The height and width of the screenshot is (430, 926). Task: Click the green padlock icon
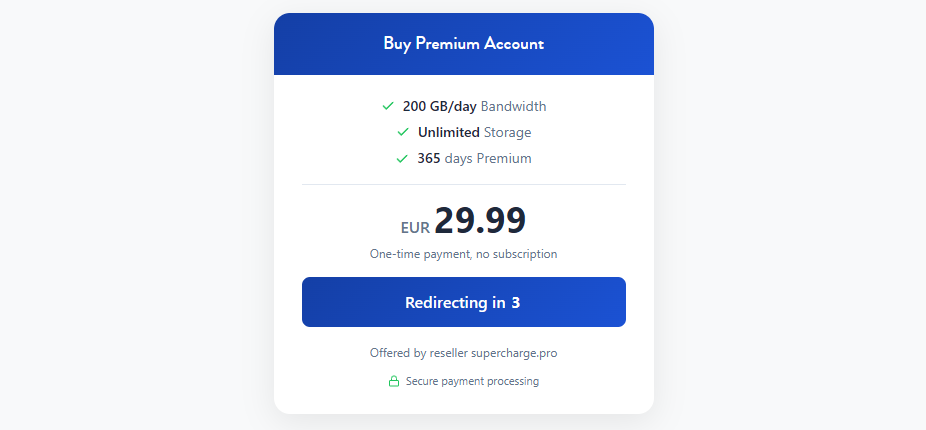[x=394, y=381]
